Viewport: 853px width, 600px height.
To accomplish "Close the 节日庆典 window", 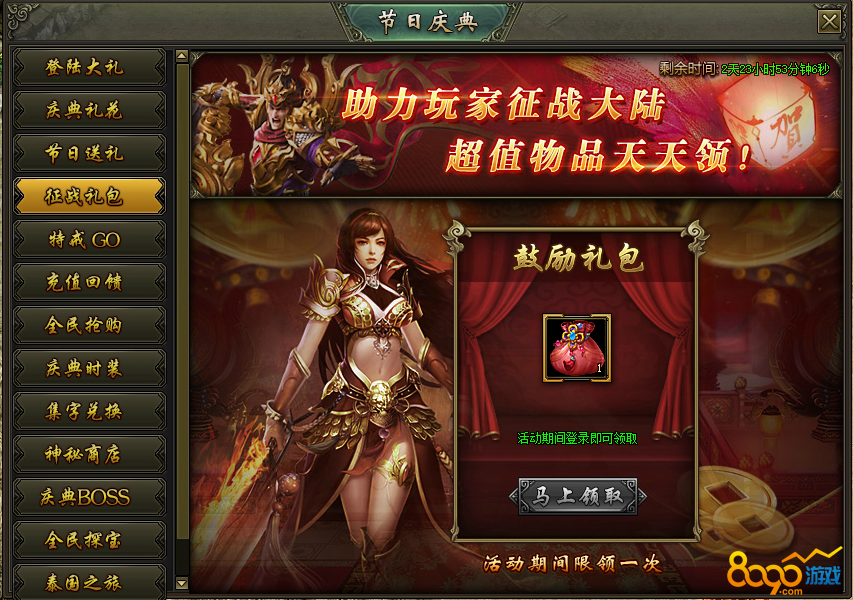I will coord(829,22).
